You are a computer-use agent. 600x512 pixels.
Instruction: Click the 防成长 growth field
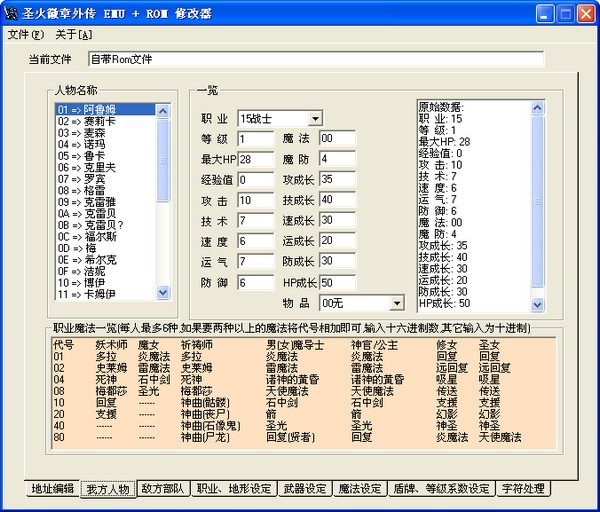coord(338,261)
